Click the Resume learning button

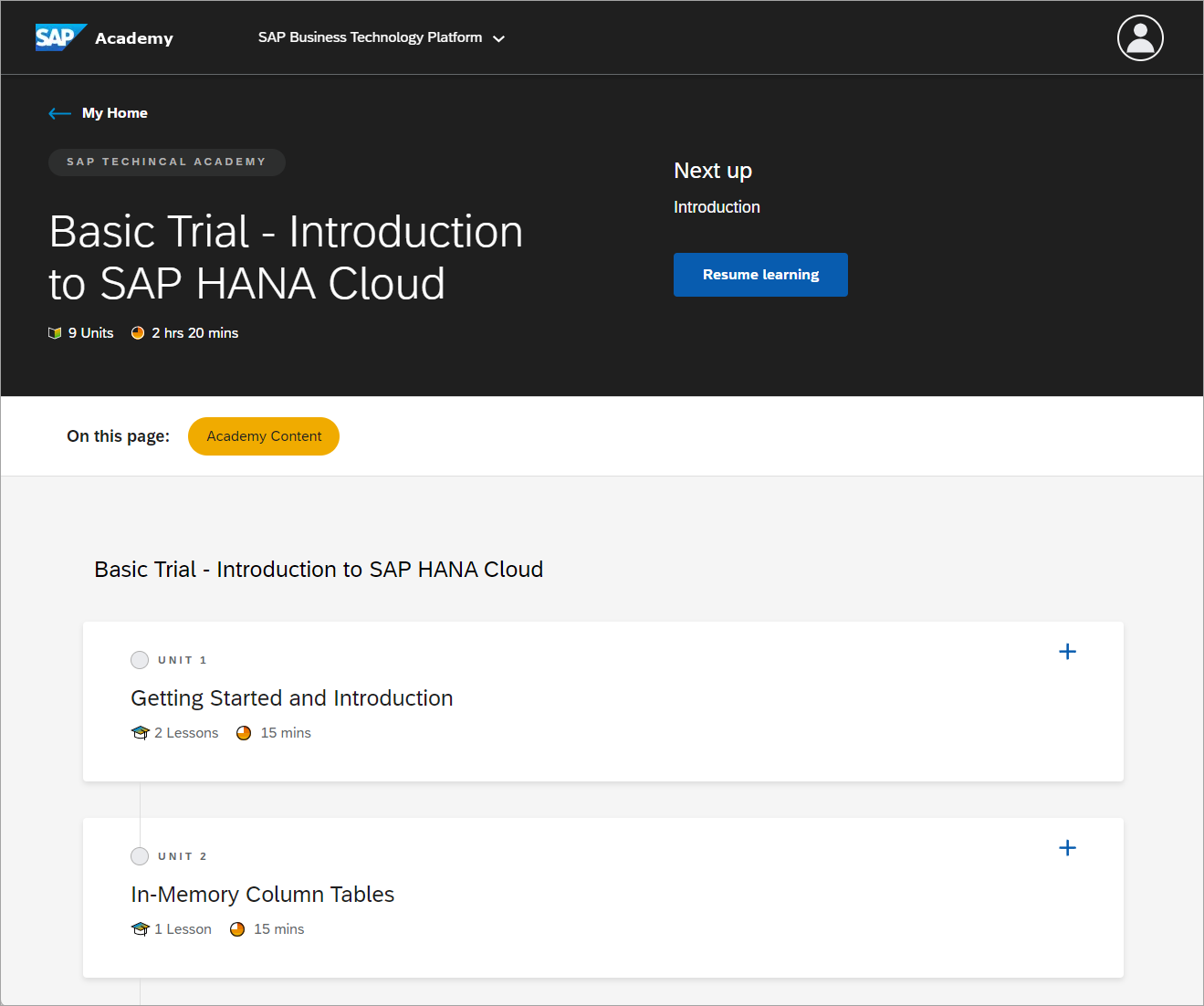[x=760, y=275]
